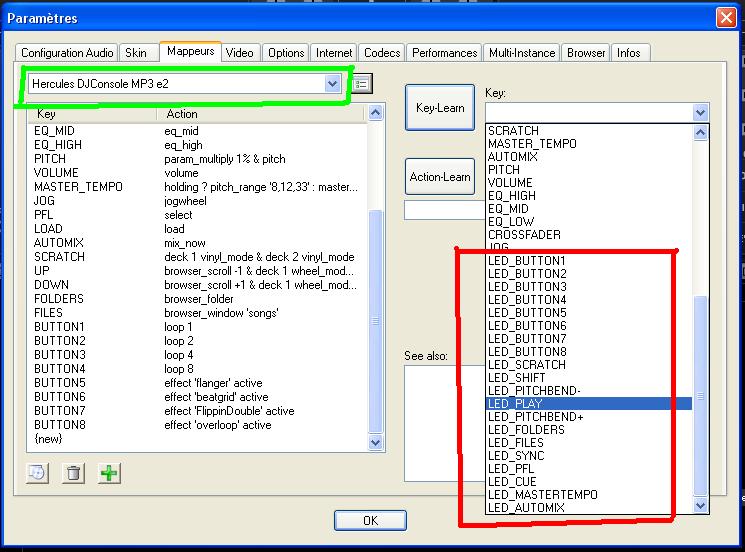Select LED_PLAY in the key list
This screenshot has height=552, width=745.
pyautogui.click(x=515, y=404)
